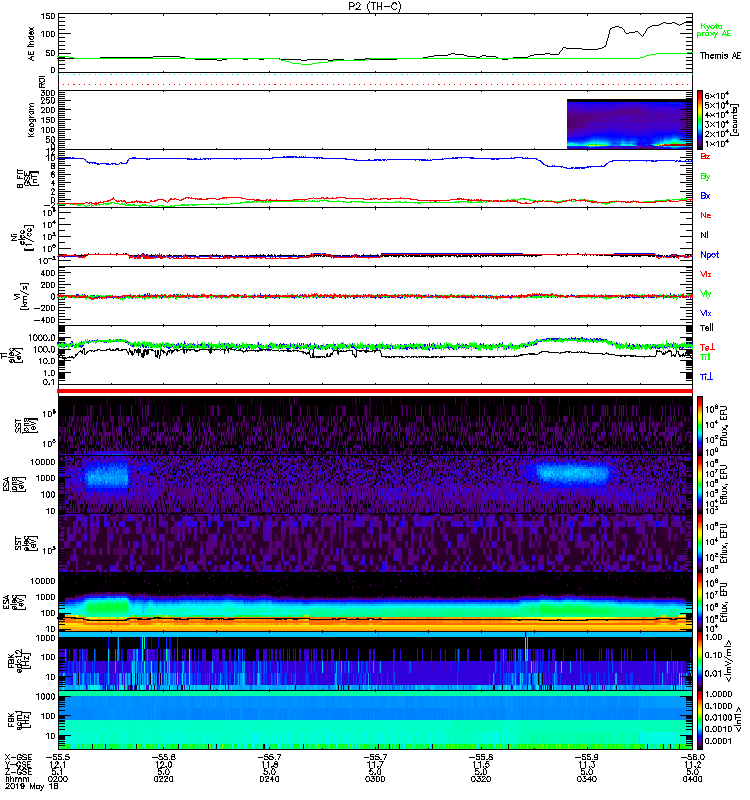Click the 0220 time tick label
Image resolution: width=750 pixels, height=800 pixels.
(x=163, y=779)
